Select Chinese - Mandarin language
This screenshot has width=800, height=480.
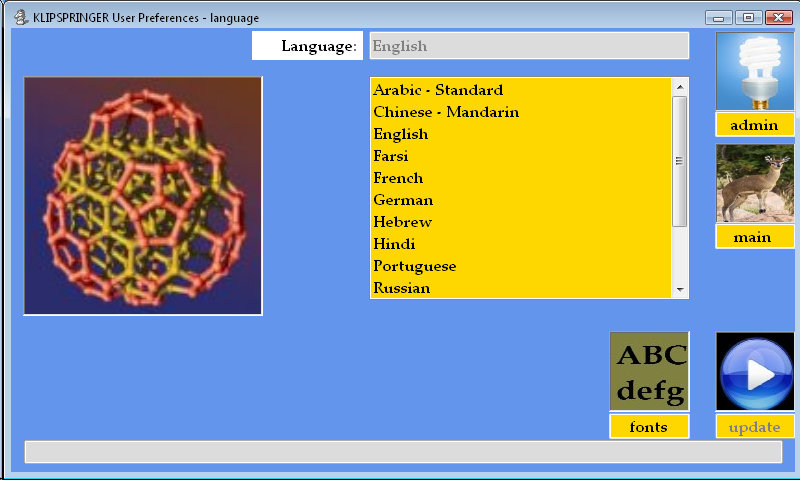(446, 112)
